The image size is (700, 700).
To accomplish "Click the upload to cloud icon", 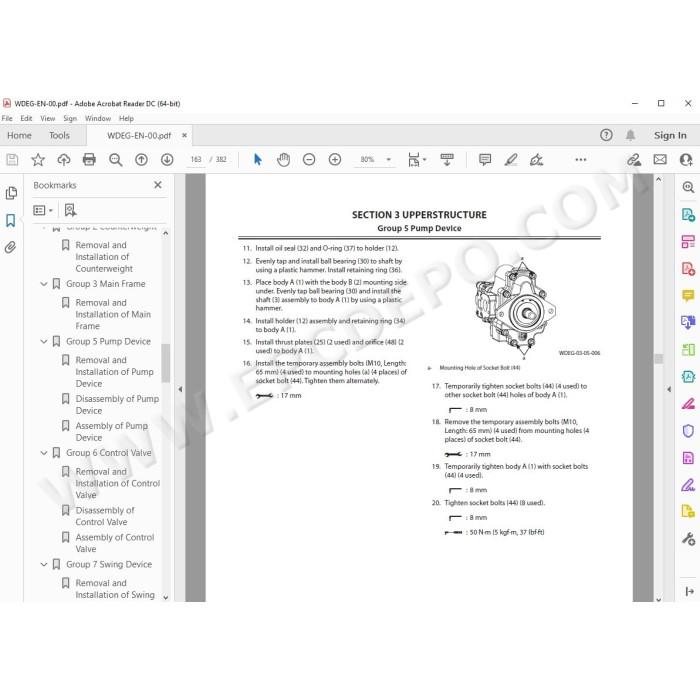I will (64, 159).
